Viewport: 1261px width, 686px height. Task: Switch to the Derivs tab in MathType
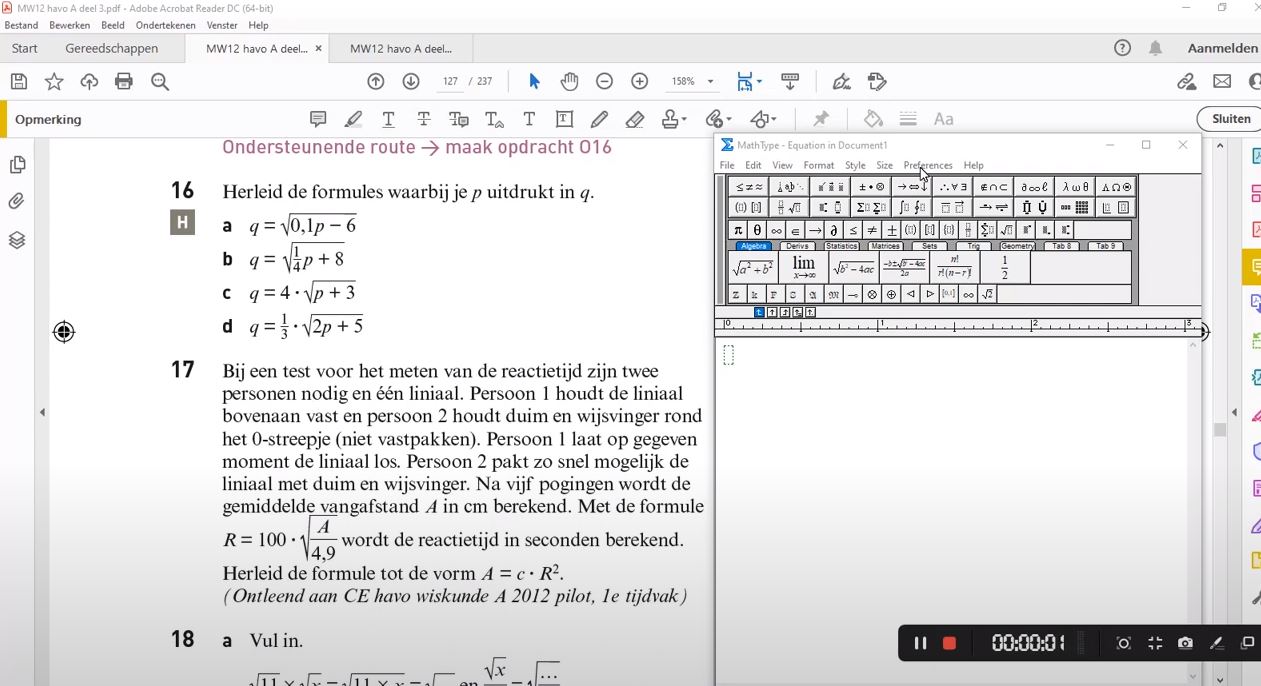pyautogui.click(x=797, y=246)
